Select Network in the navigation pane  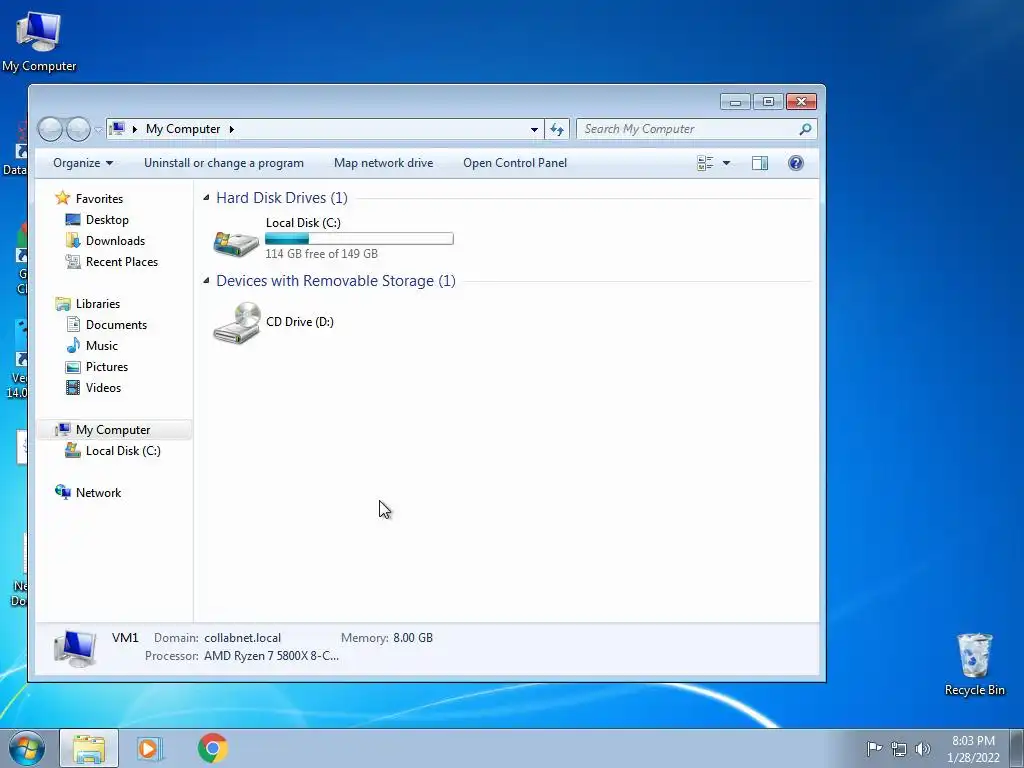coord(98,493)
